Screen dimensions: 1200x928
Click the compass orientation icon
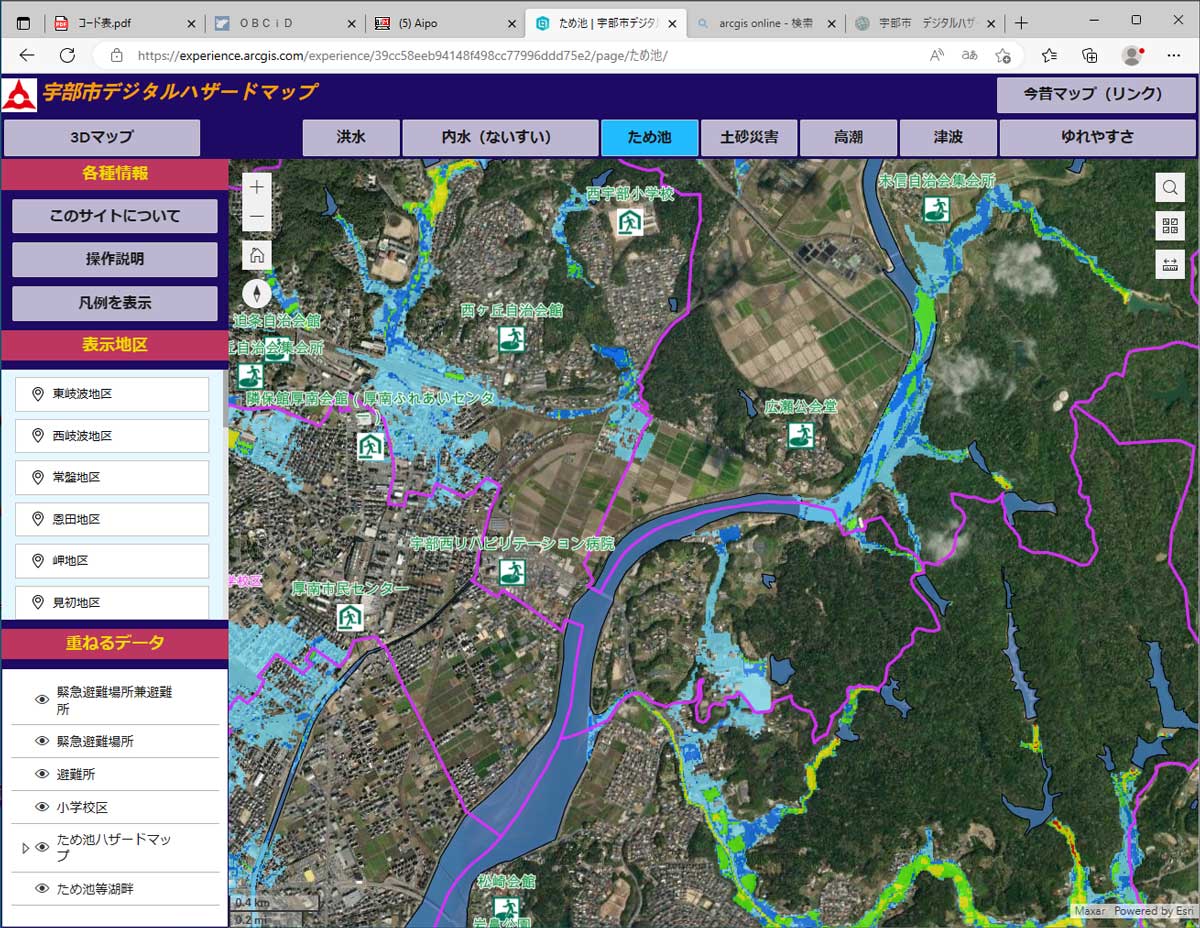pyautogui.click(x=257, y=293)
